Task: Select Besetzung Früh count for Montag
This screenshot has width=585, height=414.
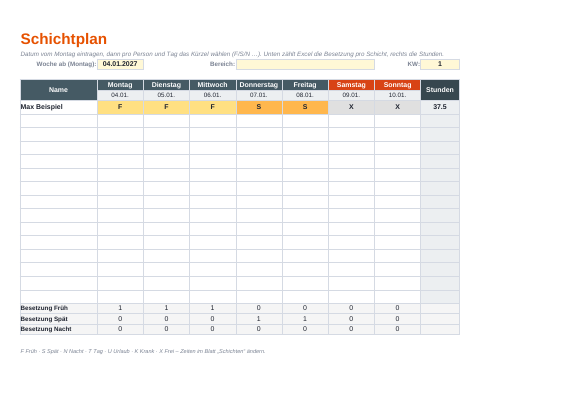Action: tap(120, 308)
